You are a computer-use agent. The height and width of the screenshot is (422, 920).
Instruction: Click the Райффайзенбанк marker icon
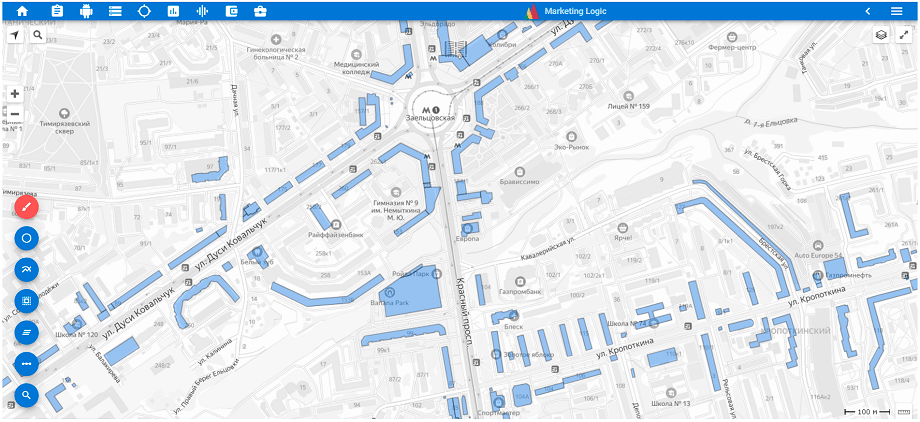(x=336, y=224)
